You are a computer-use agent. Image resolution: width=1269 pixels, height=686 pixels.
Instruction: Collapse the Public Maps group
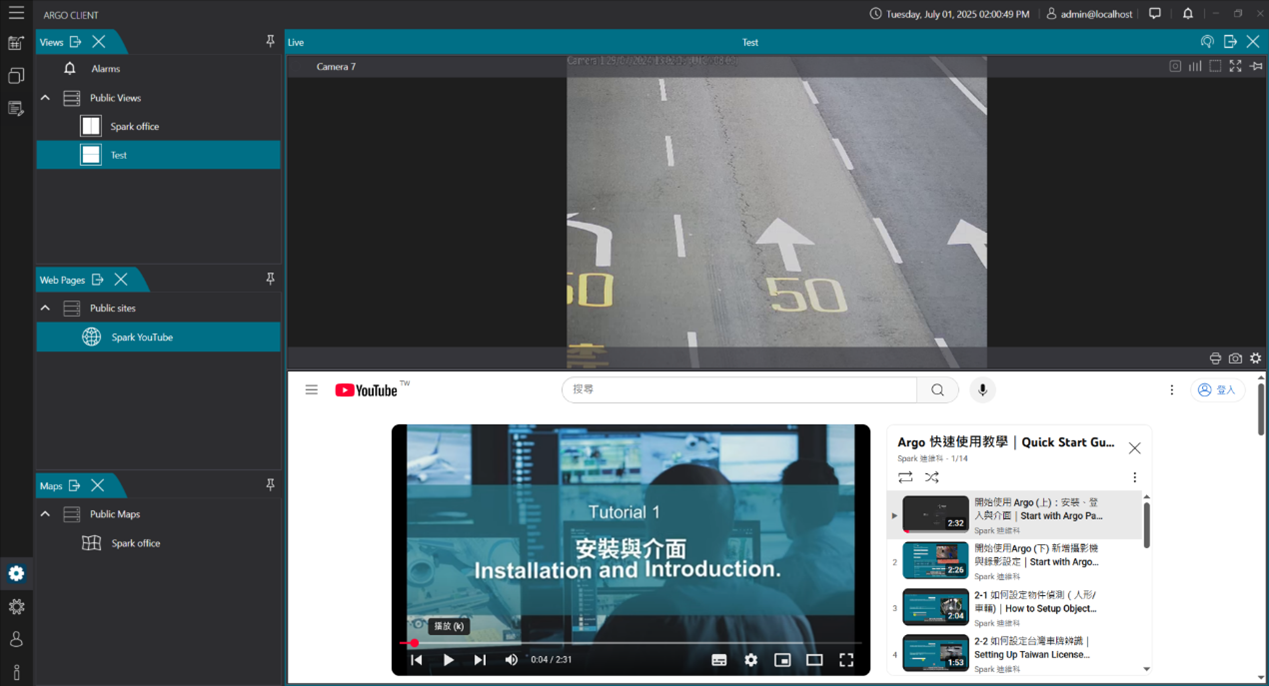[44, 514]
